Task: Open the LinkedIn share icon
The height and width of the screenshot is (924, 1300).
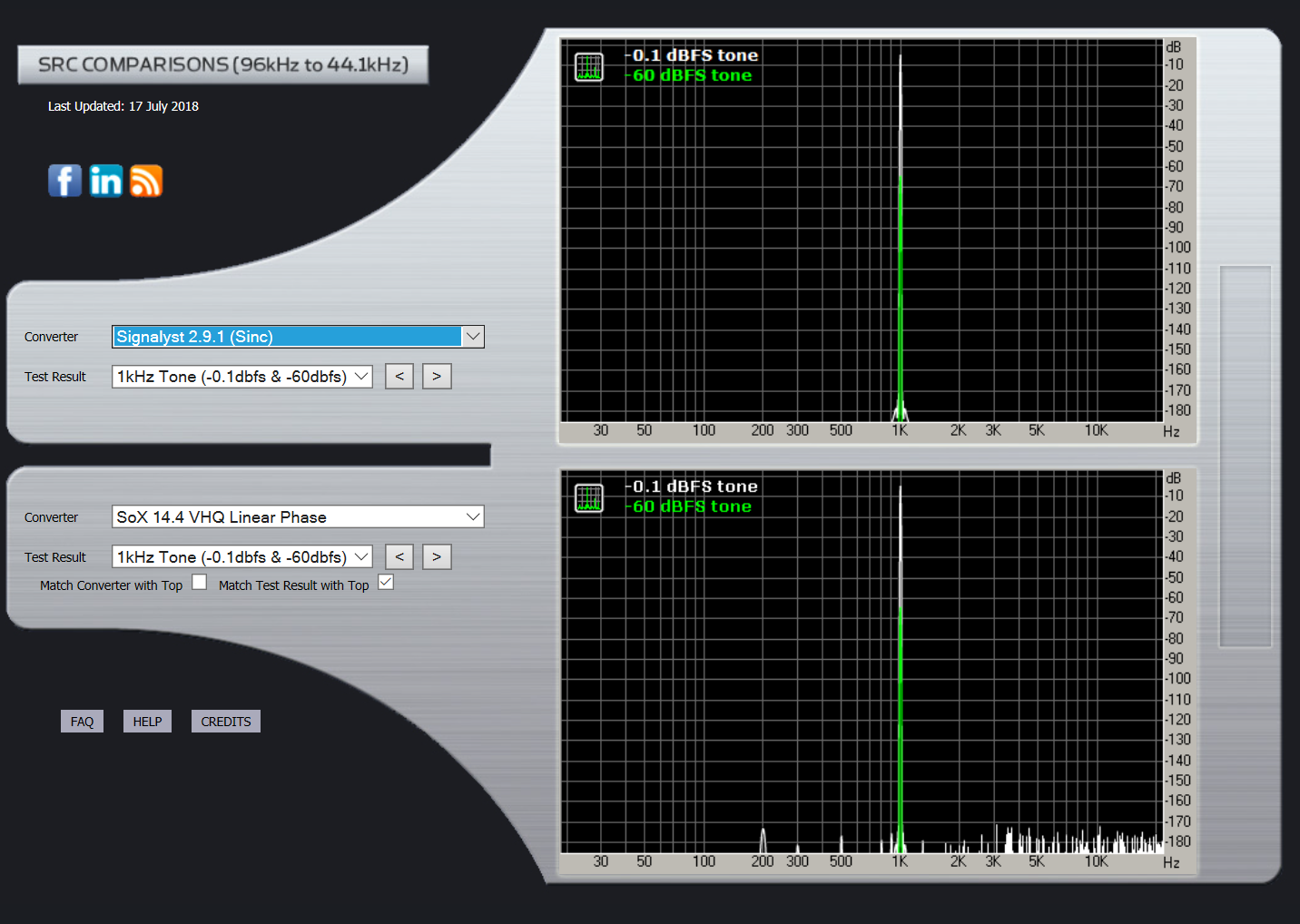Action: [105, 181]
